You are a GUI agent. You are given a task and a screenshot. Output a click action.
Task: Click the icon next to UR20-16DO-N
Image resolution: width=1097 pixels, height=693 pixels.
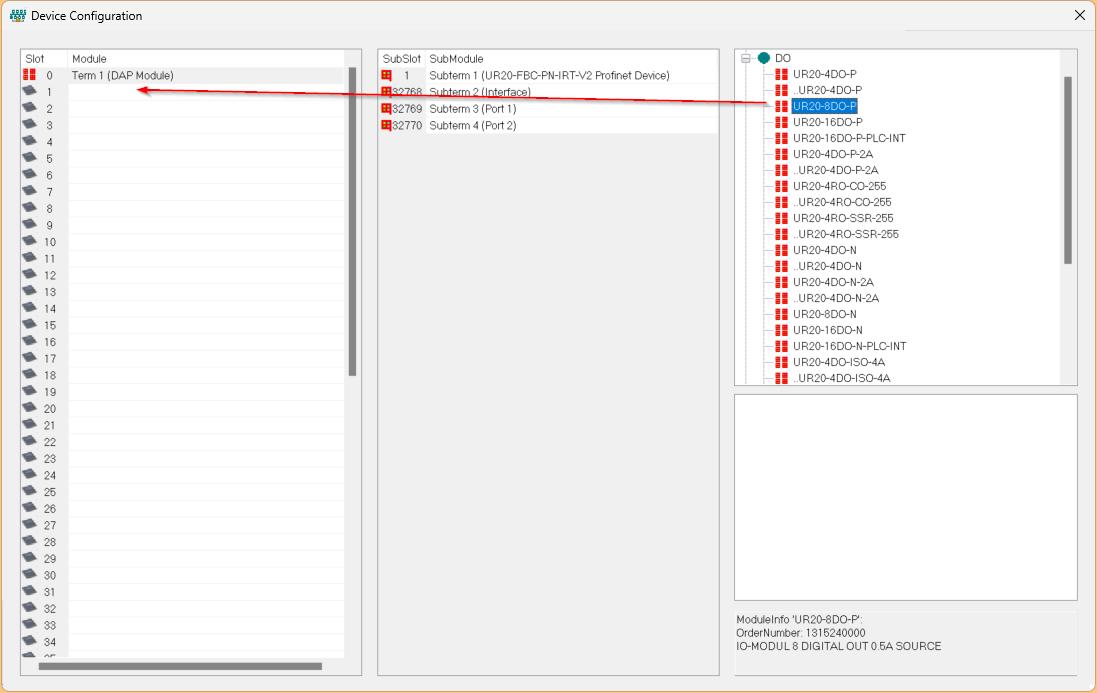[x=781, y=330]
